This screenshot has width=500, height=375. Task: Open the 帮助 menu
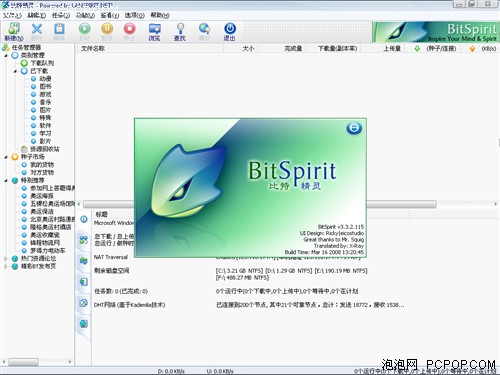(x=160, y=15)
